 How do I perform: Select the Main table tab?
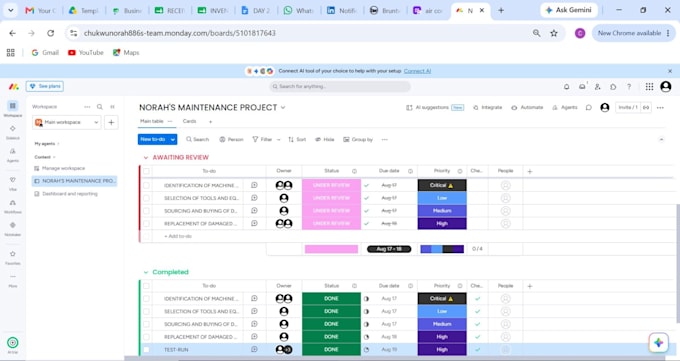(x=152, y=121)
